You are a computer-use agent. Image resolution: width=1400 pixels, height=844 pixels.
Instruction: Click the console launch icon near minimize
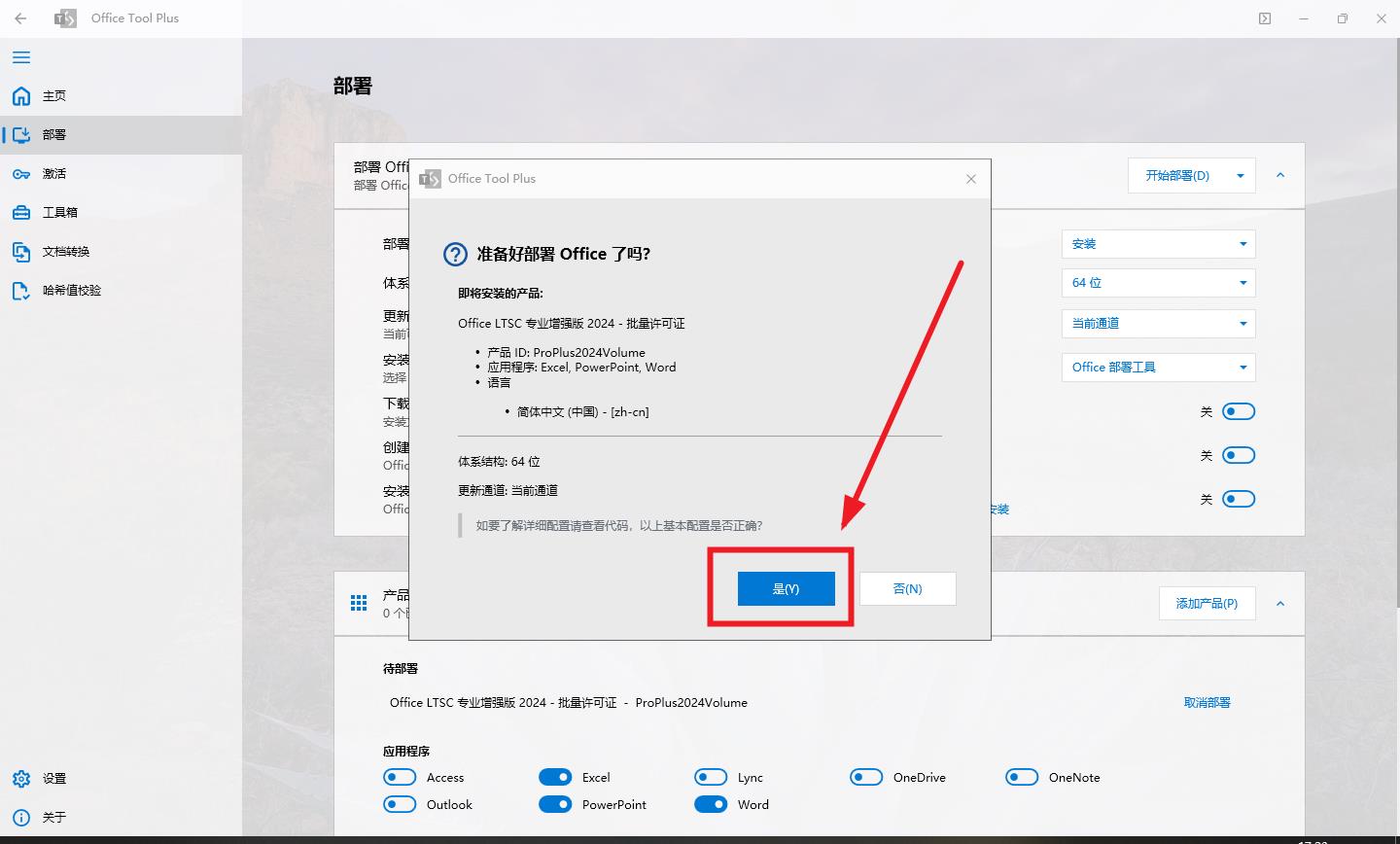pos(1265,18)
